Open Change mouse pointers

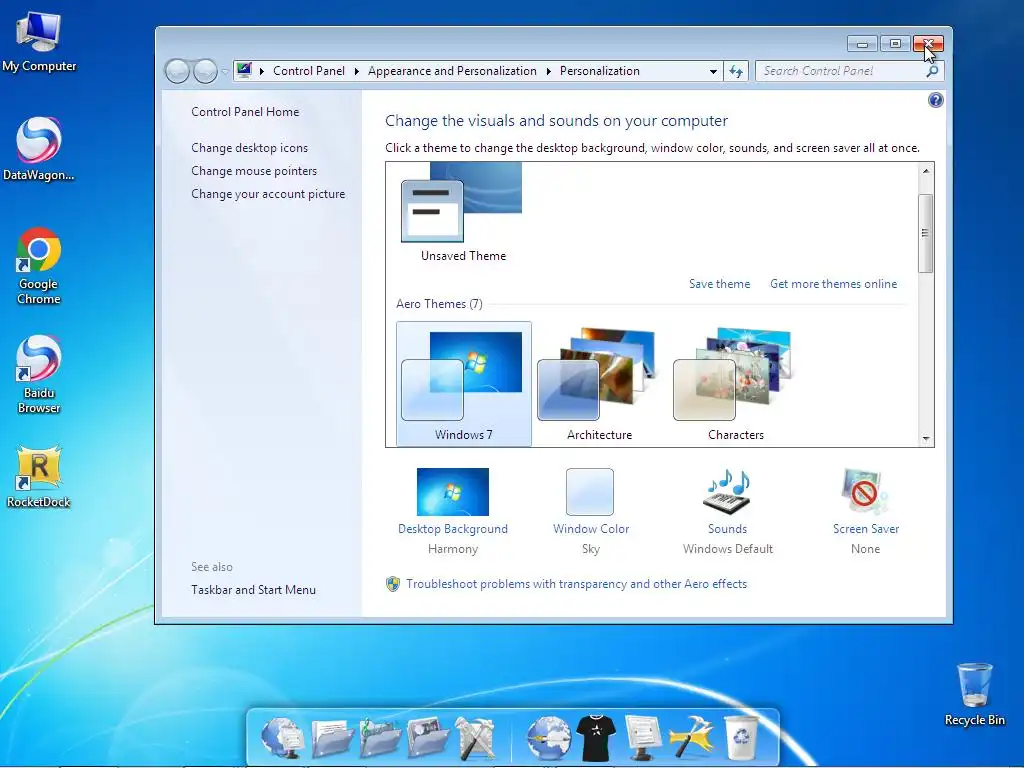coord(254,170)
